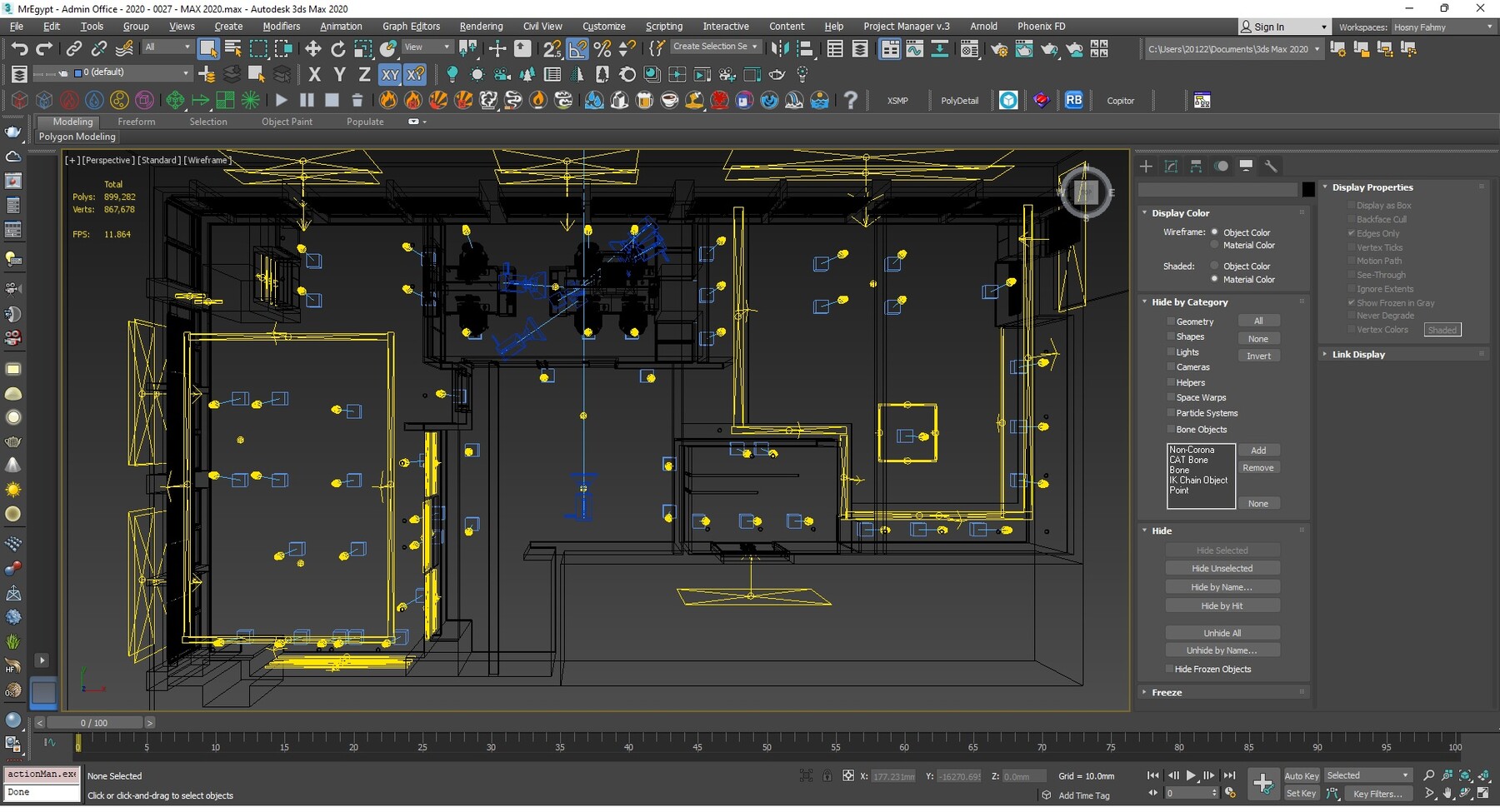1500x812 pixels.
Task: Open the Workspaces dropdown
Action: click(1443, 27)
